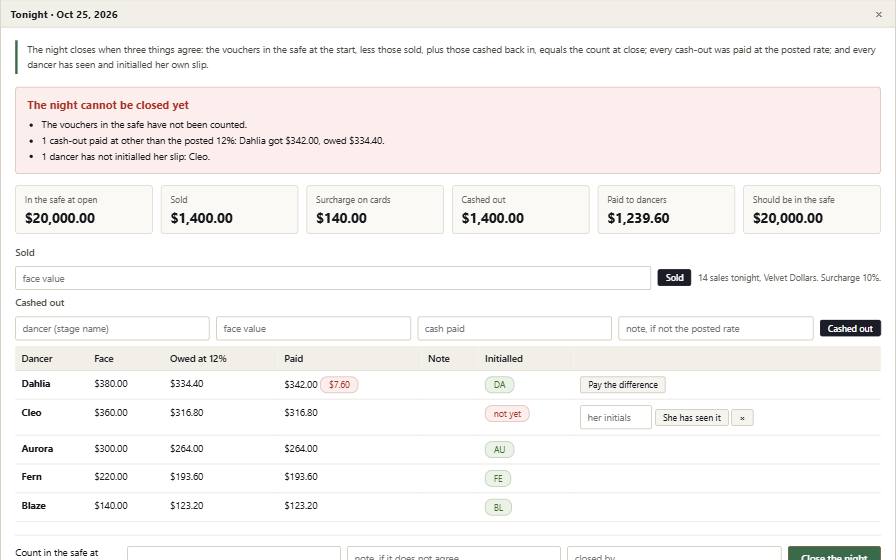Image resolution: width=896 pixels, height=560 pixels.
Task: Select the Surcharge on cards $140.00 card
Action: point(375,209)
